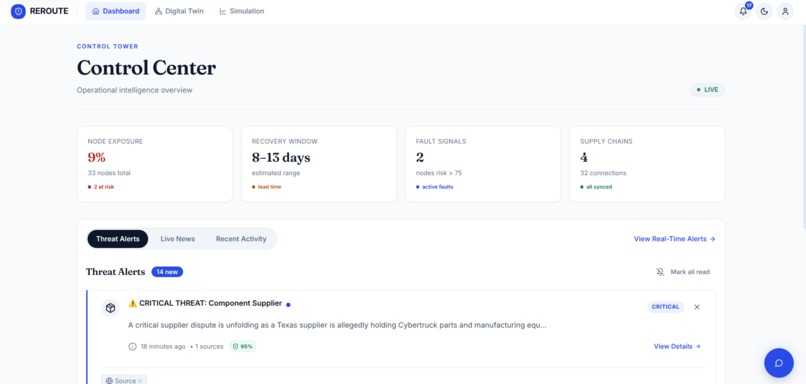Viewport: 806px width, 384px height.
Task: Click the CRITICAL severity badge
Action: pyautogui.click(x=666, y=307)
